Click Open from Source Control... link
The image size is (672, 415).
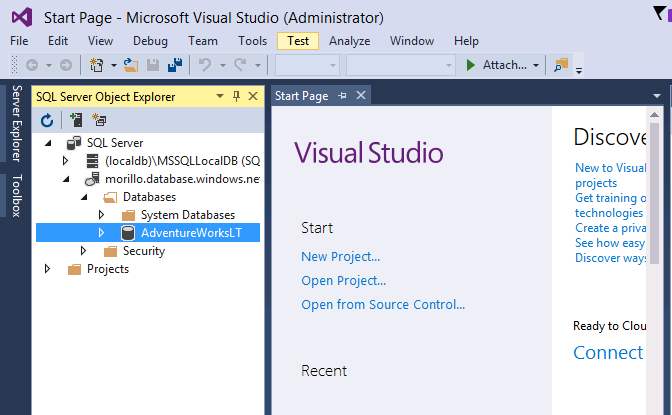[383, 305]
